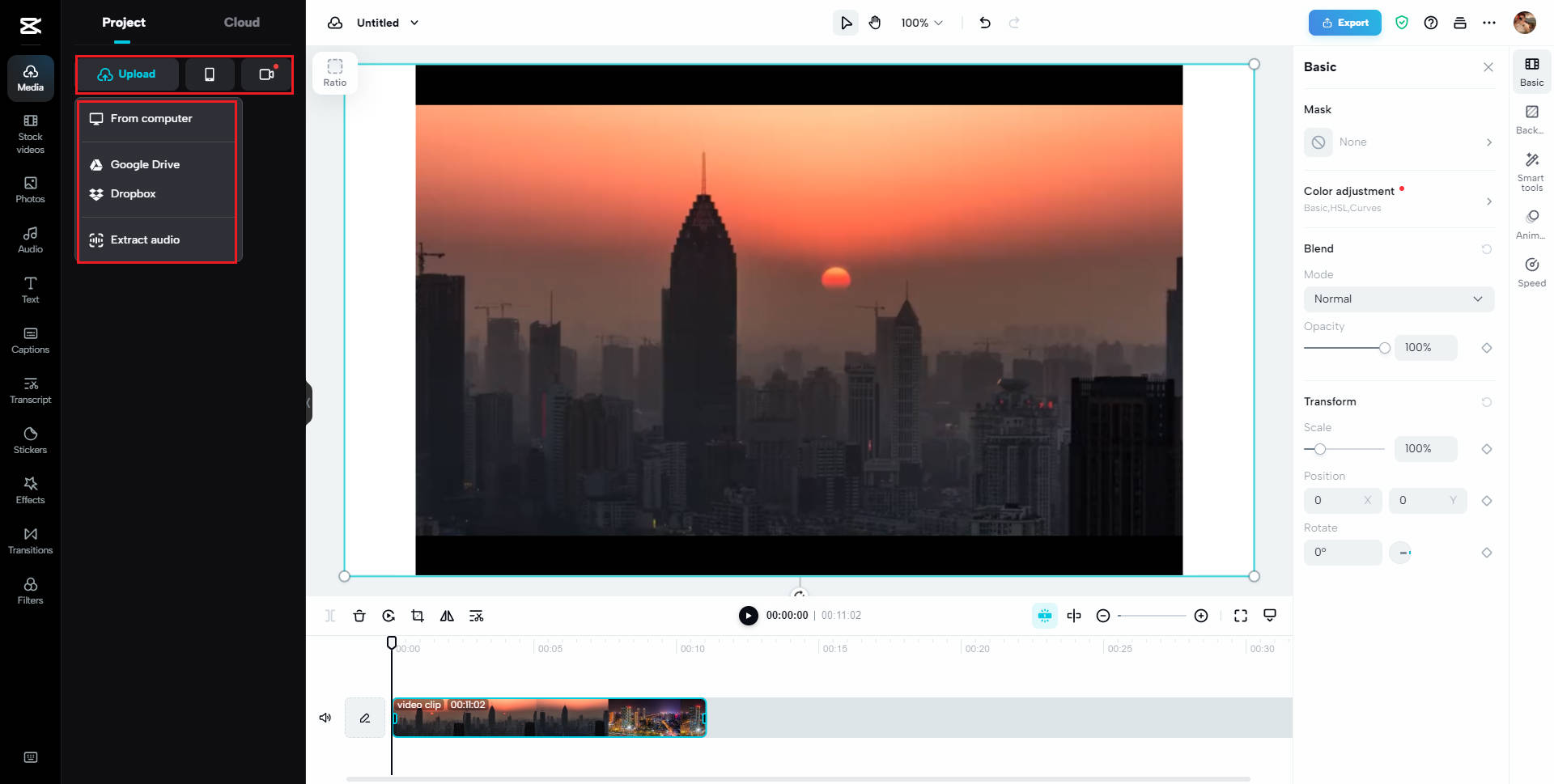Undo the last action
The height and width of the screenshot is (784, 1554).
click(985, 23)
